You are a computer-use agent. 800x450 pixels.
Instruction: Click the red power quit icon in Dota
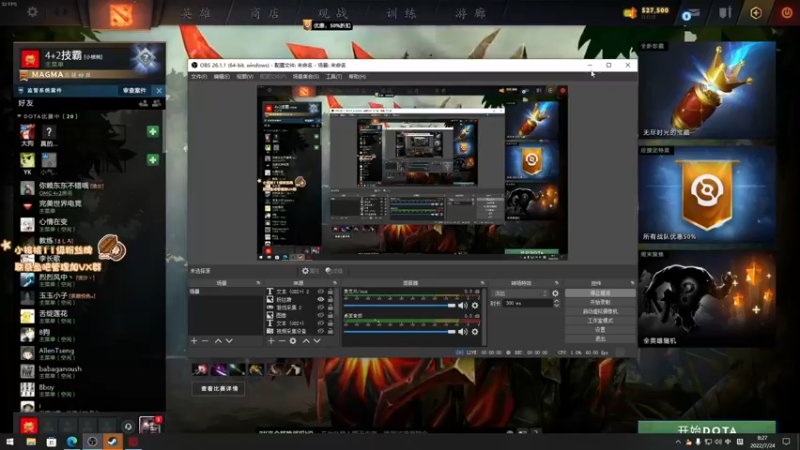point(787,12)
